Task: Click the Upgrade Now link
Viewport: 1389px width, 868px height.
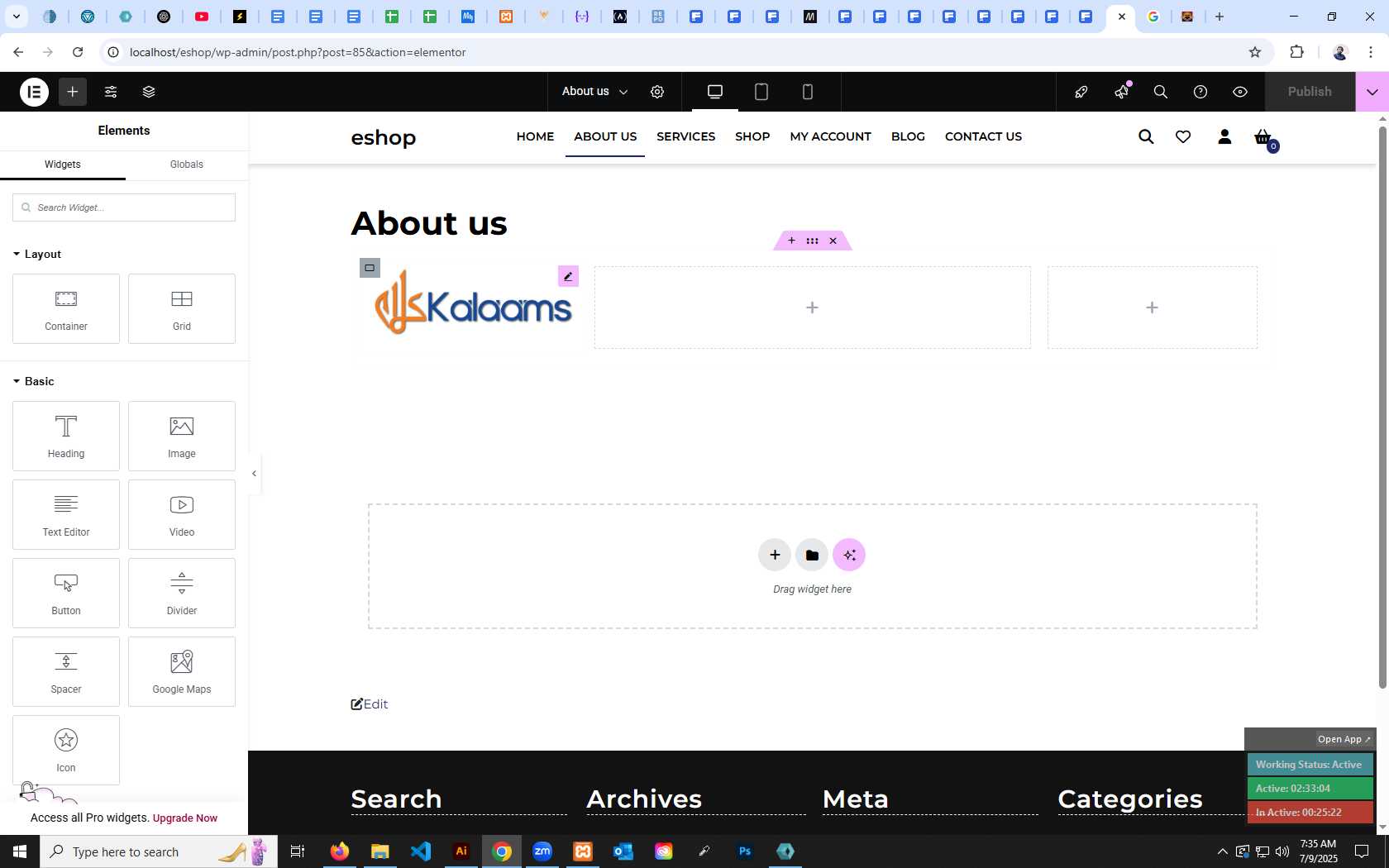Action: coord(185,818)
